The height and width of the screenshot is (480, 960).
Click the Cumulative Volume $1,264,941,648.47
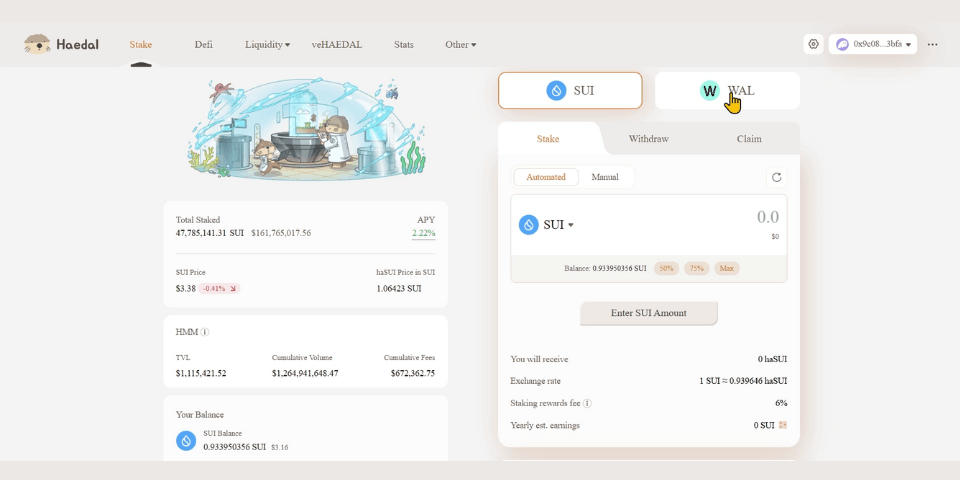305,373
